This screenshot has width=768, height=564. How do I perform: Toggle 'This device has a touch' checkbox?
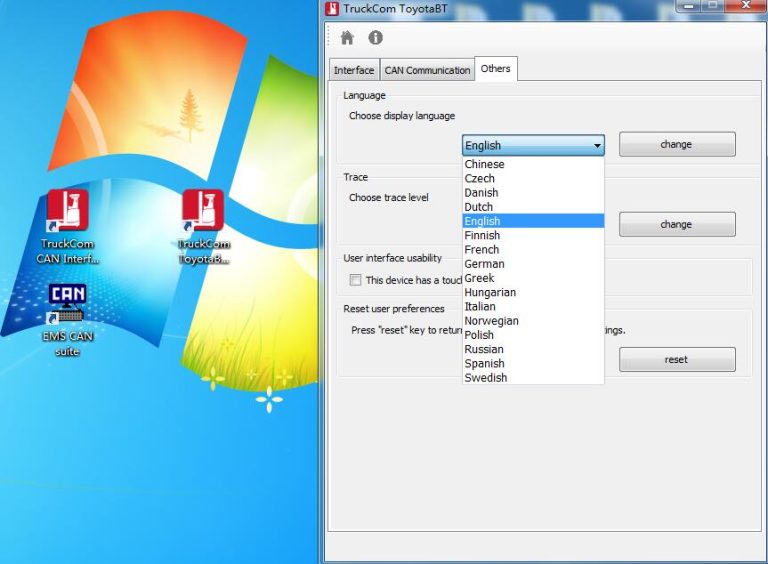355,280
